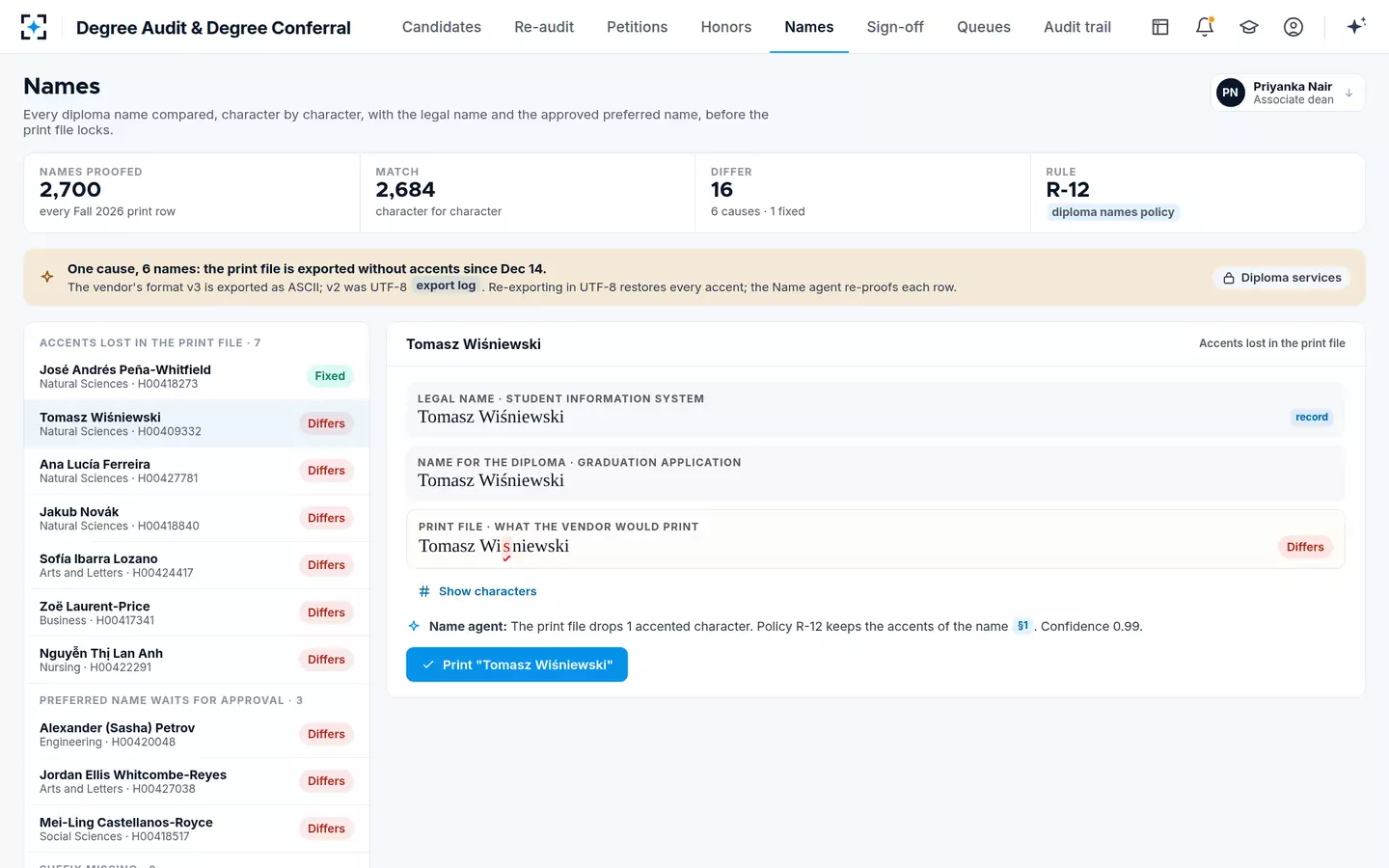This screenshot has width=1389, height=868.
Task: Switch to the Queues tab
Action: pyautogui.click(x=984, y=27)
